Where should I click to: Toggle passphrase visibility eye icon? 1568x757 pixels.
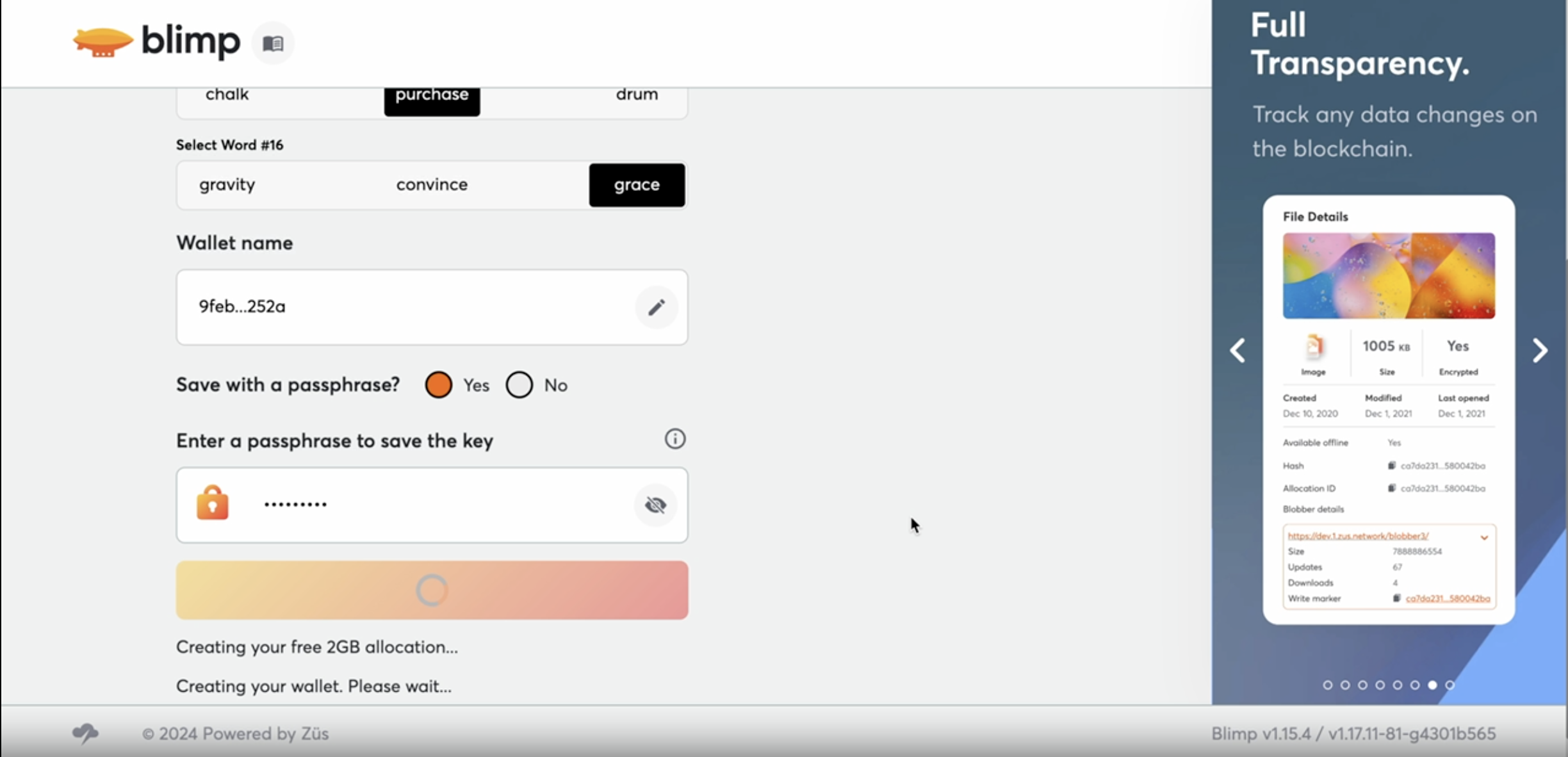(655, 505)
